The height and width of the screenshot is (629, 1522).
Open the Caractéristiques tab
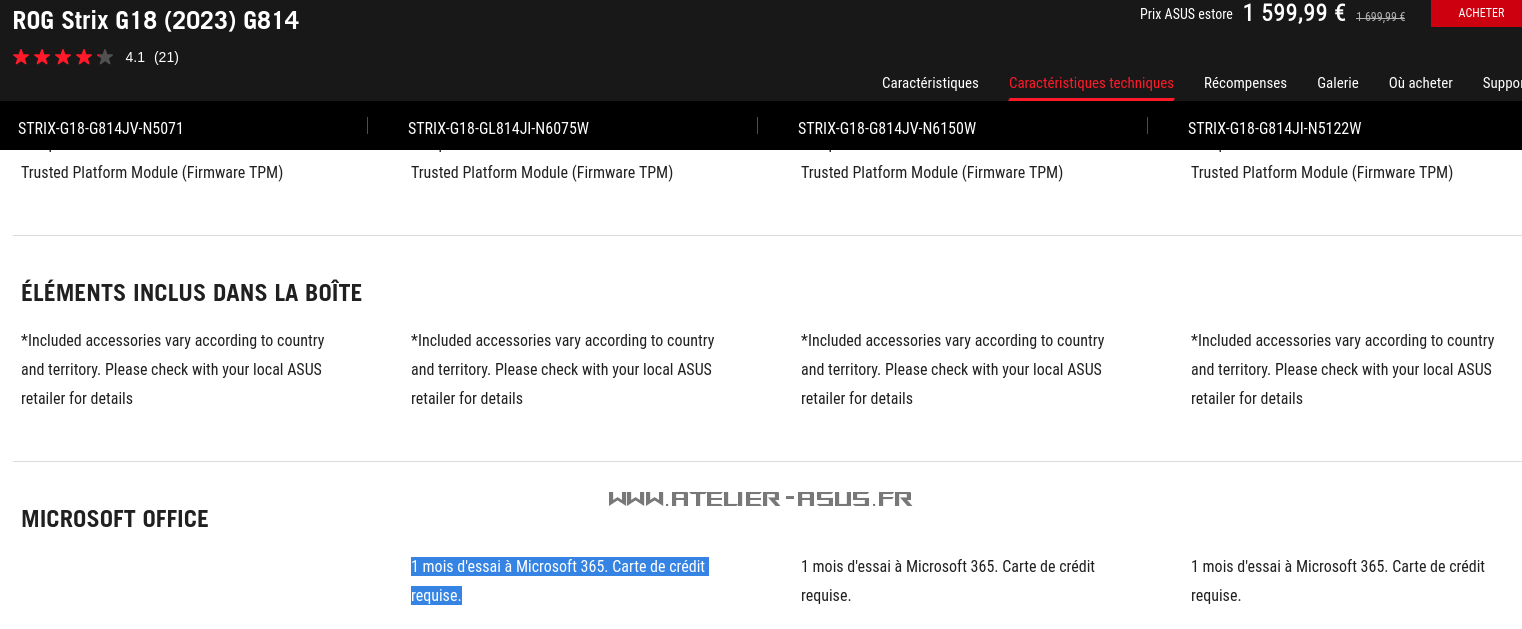[x=930, y=83]
